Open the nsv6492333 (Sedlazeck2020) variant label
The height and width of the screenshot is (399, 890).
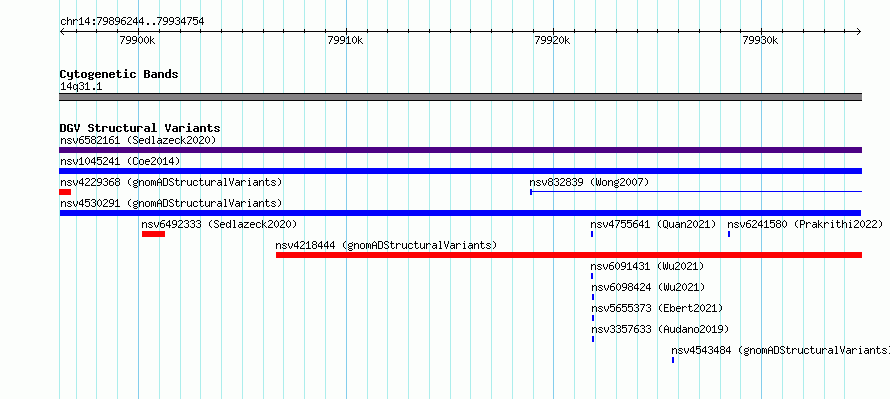219,224
